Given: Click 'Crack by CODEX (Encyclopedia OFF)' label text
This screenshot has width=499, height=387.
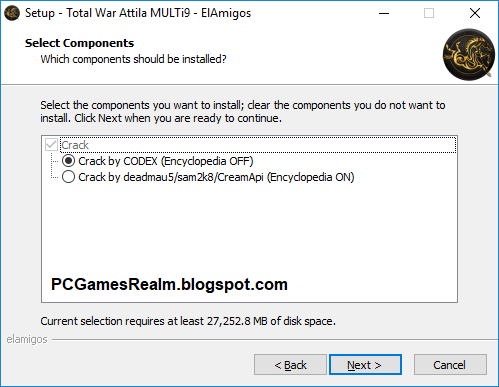Looking at the screenshot, I should click(x=166, y=161).
